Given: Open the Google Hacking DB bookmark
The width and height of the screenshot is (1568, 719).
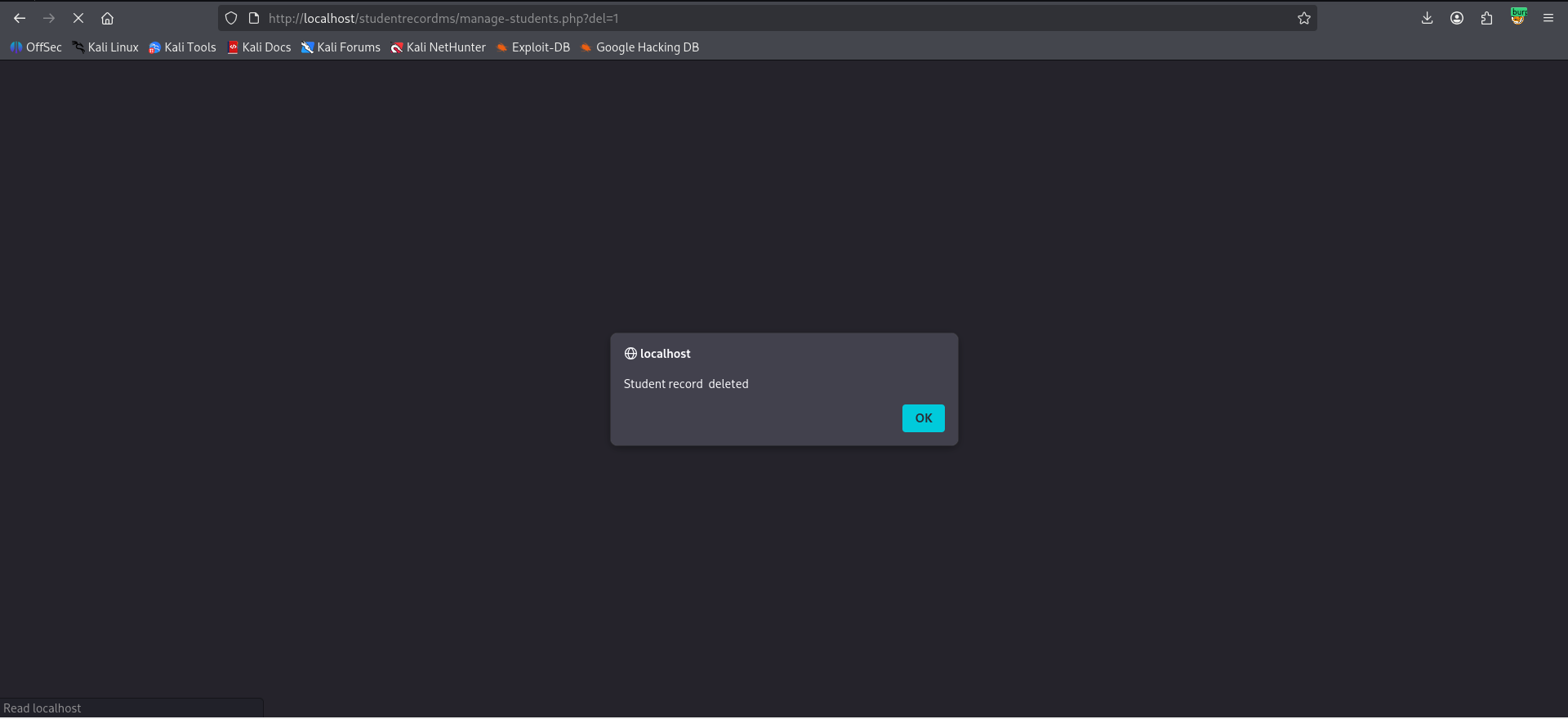Looking at the screenshot, I should tap(639, 47).
